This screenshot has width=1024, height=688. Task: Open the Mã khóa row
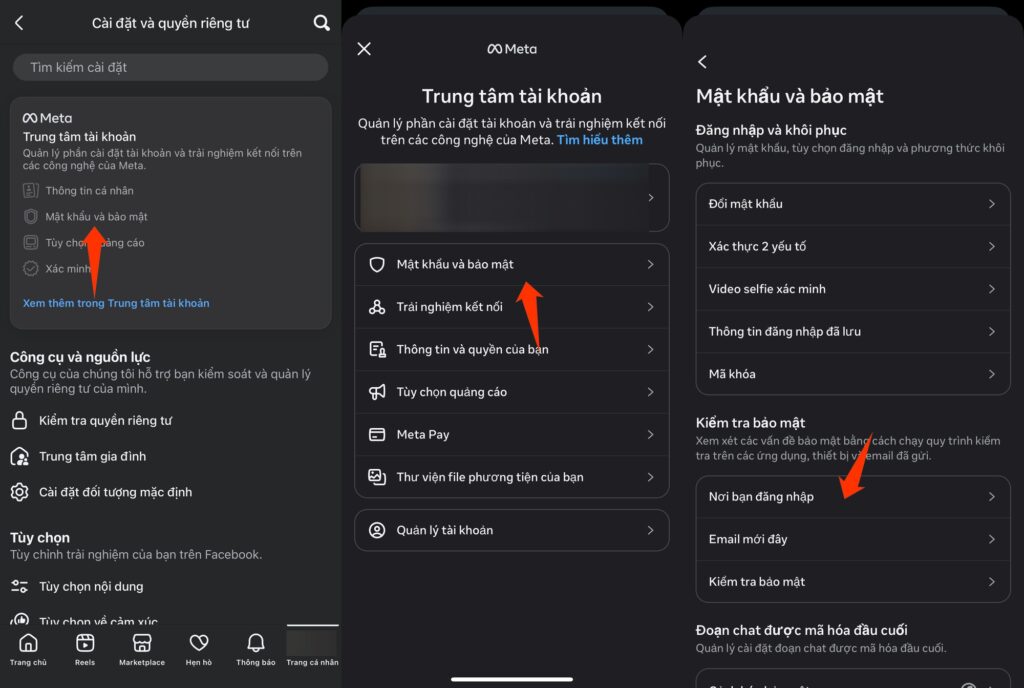(x=853, y=374)
